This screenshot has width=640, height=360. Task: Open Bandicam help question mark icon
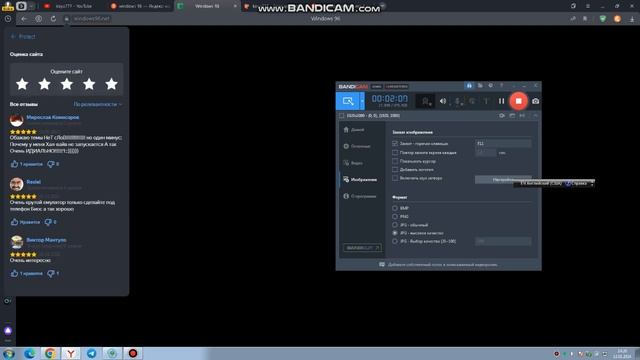pyautogui.click(x=501, y=86)
